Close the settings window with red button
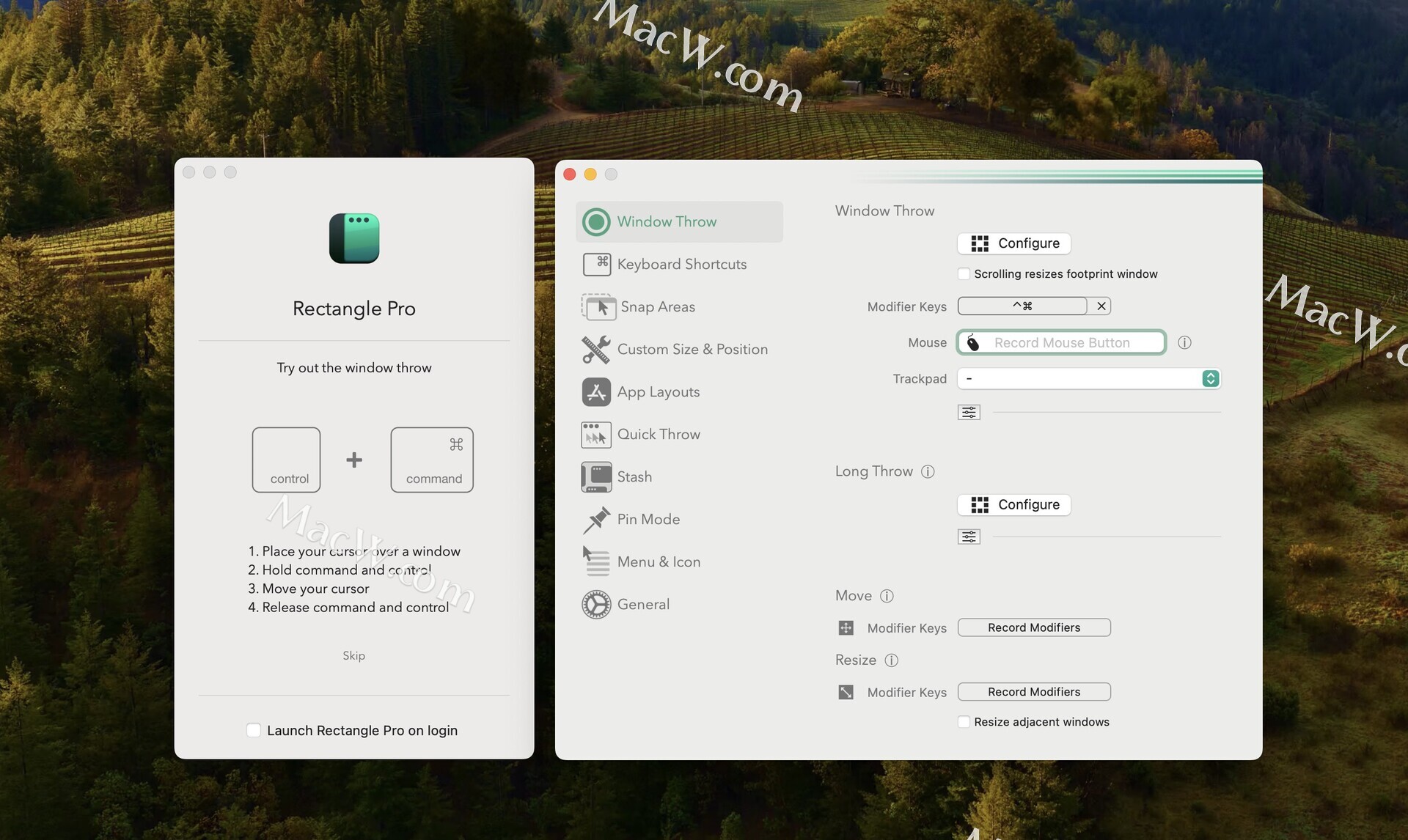 (x=570, y=174)
